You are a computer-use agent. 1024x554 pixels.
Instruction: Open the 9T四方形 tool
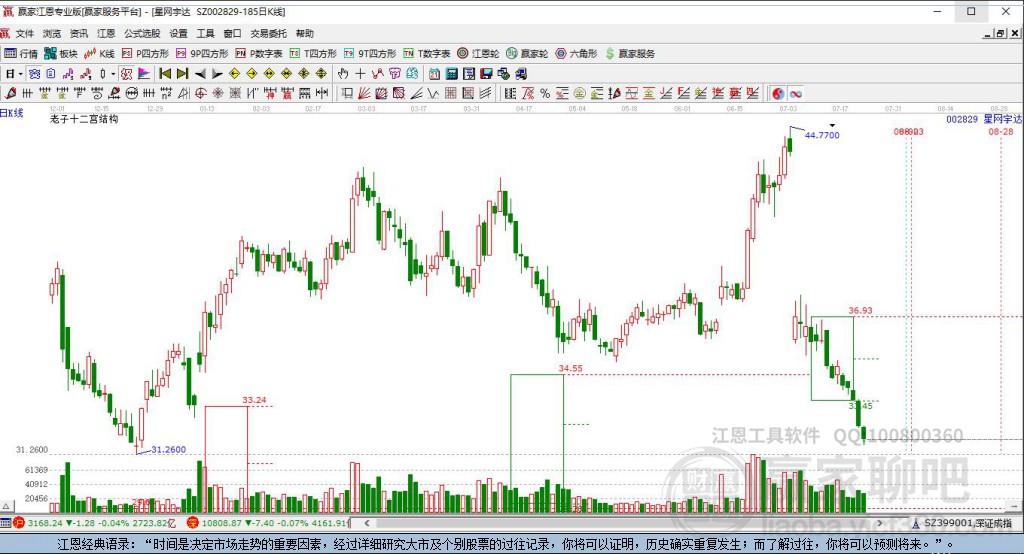[370, 54]
